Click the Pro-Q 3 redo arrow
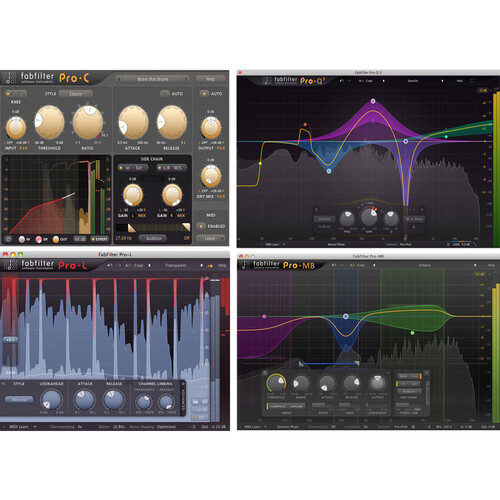 point(349,81)
